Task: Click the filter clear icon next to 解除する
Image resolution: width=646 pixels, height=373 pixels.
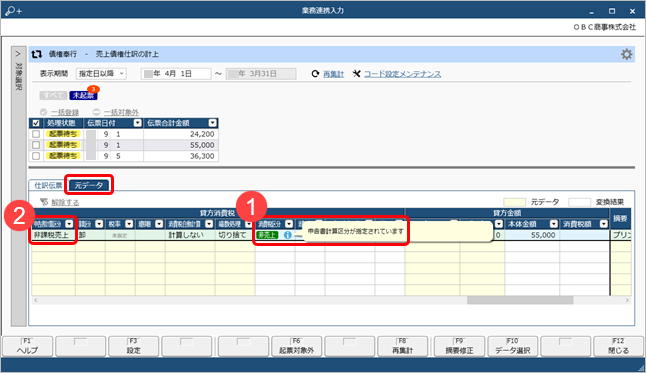Action: click(44, 202)
